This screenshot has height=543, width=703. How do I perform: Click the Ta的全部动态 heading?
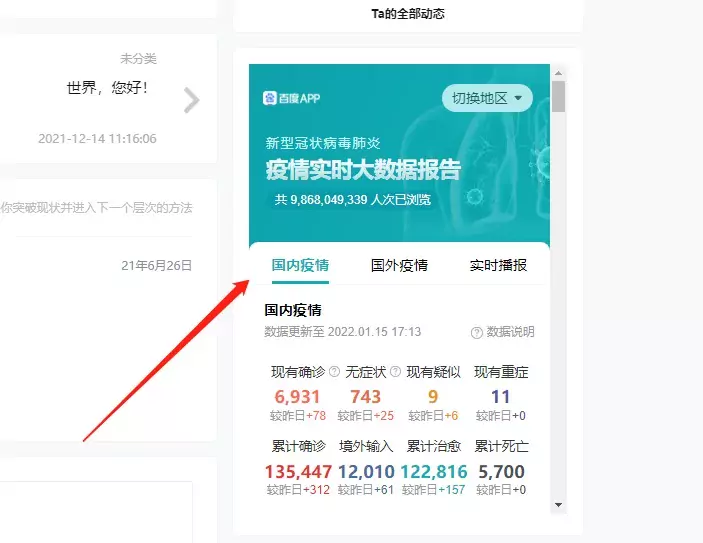pos(408,14)
